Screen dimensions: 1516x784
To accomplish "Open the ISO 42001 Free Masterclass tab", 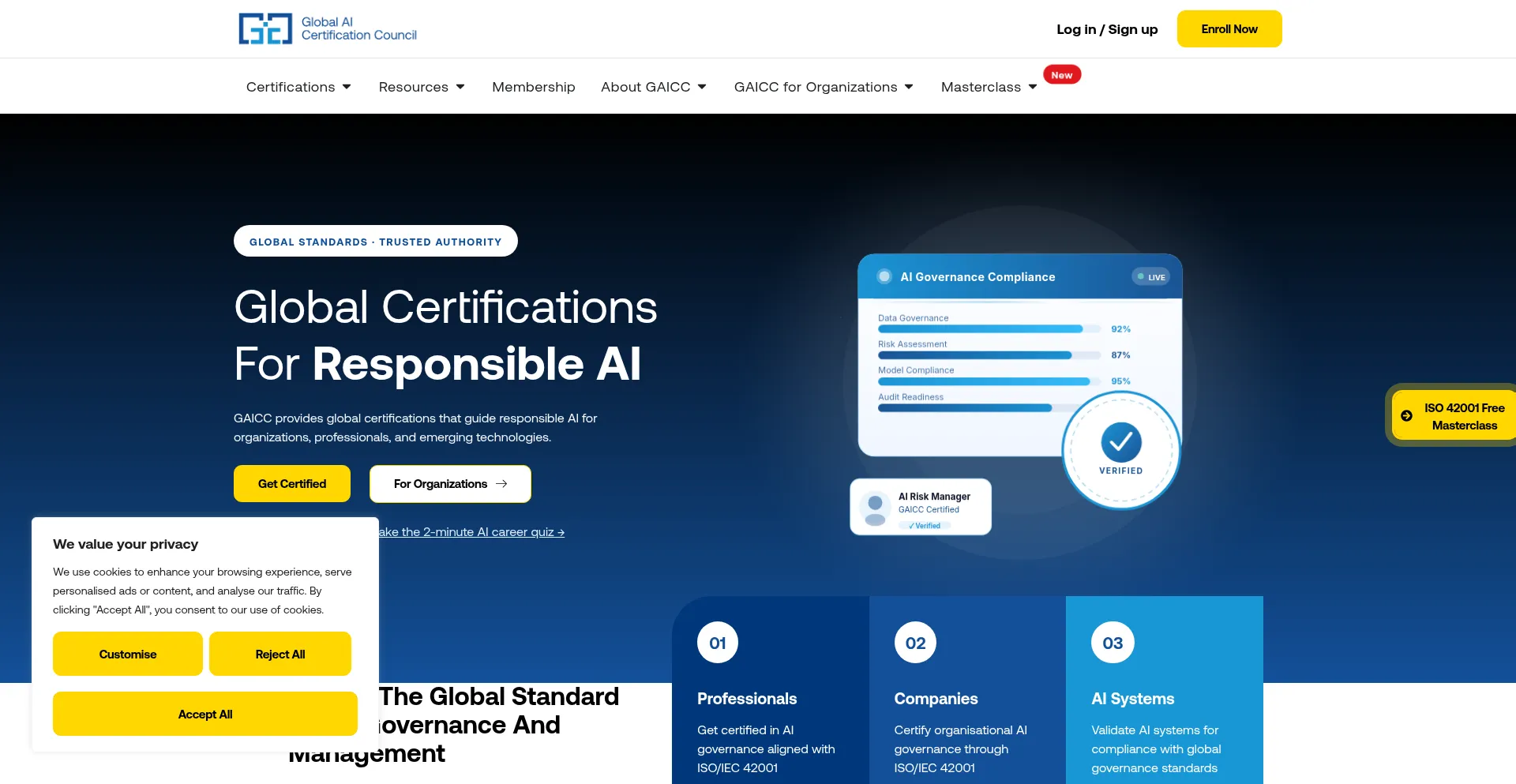I will (x=1454, y=416).
